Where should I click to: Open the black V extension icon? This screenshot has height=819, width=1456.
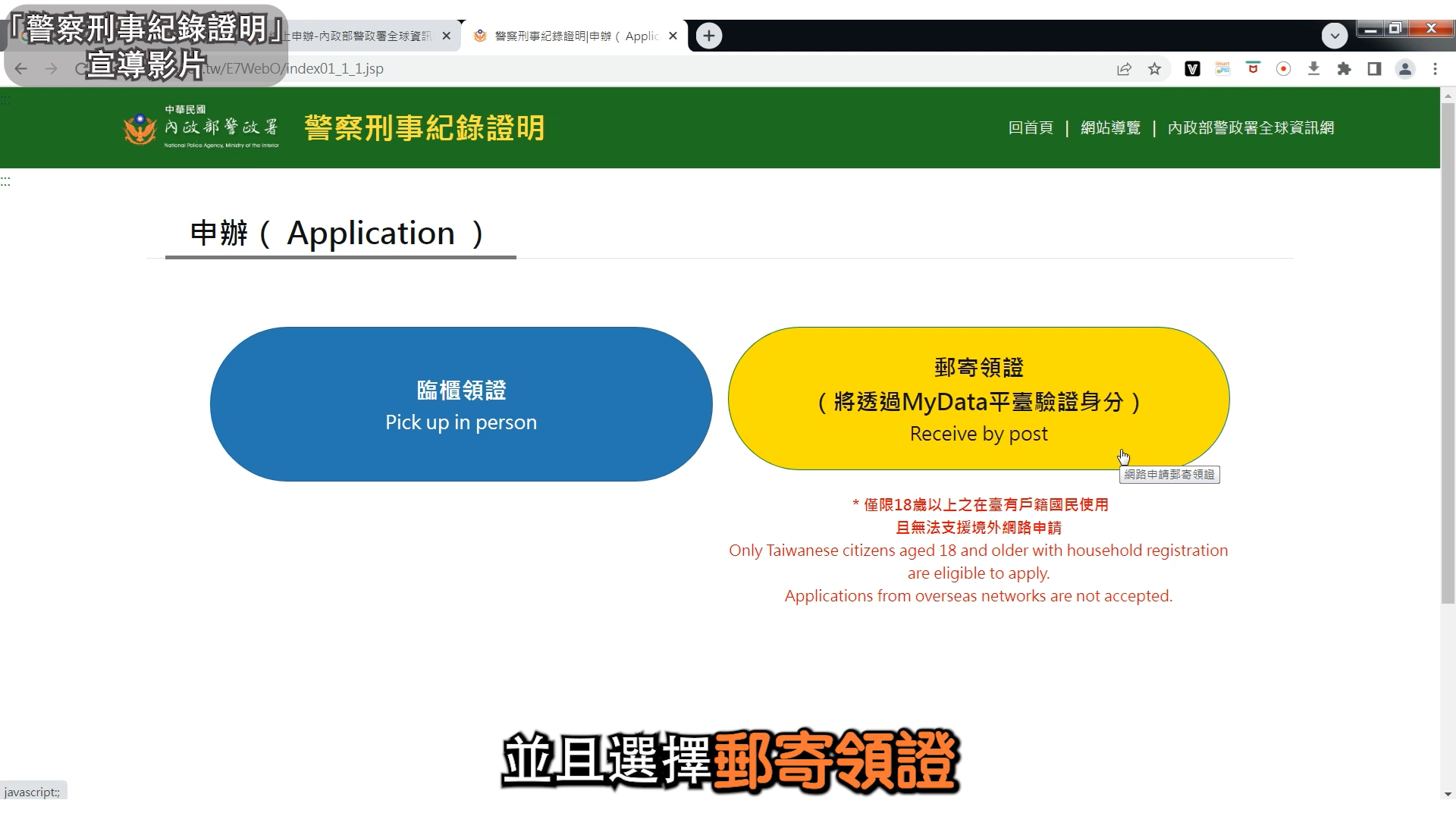[x=1192, y=69]
